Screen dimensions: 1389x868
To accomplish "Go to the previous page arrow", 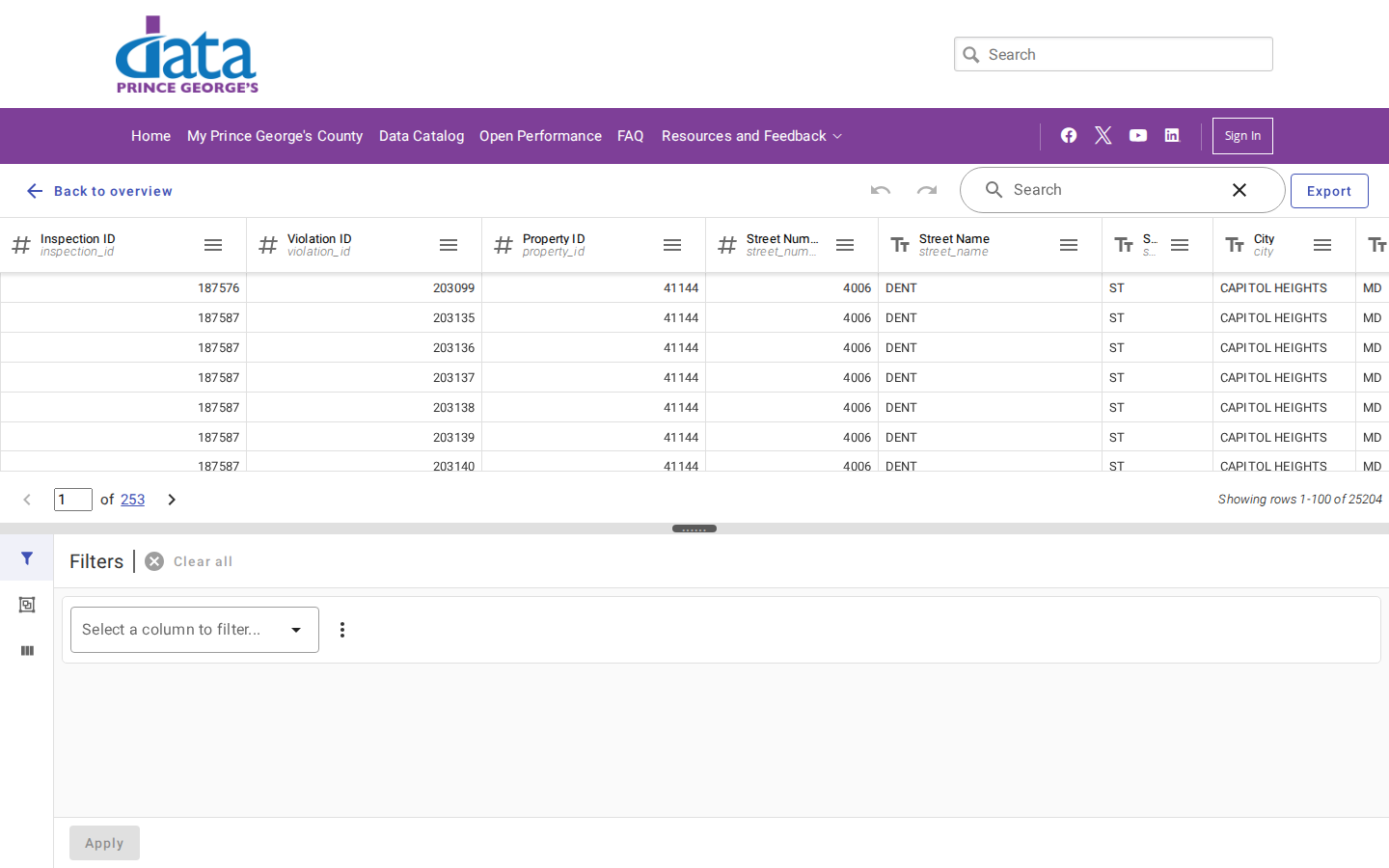I will point(27,500).
